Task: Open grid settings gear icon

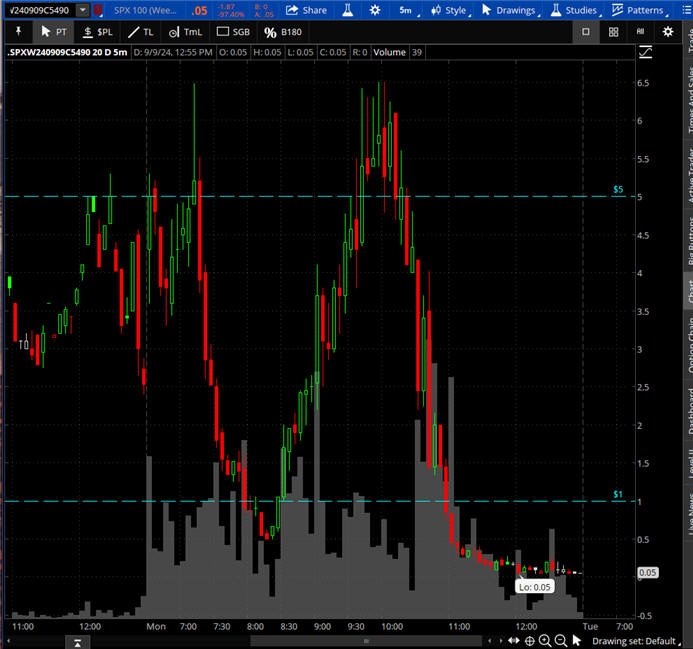Action: click(668, 32)
